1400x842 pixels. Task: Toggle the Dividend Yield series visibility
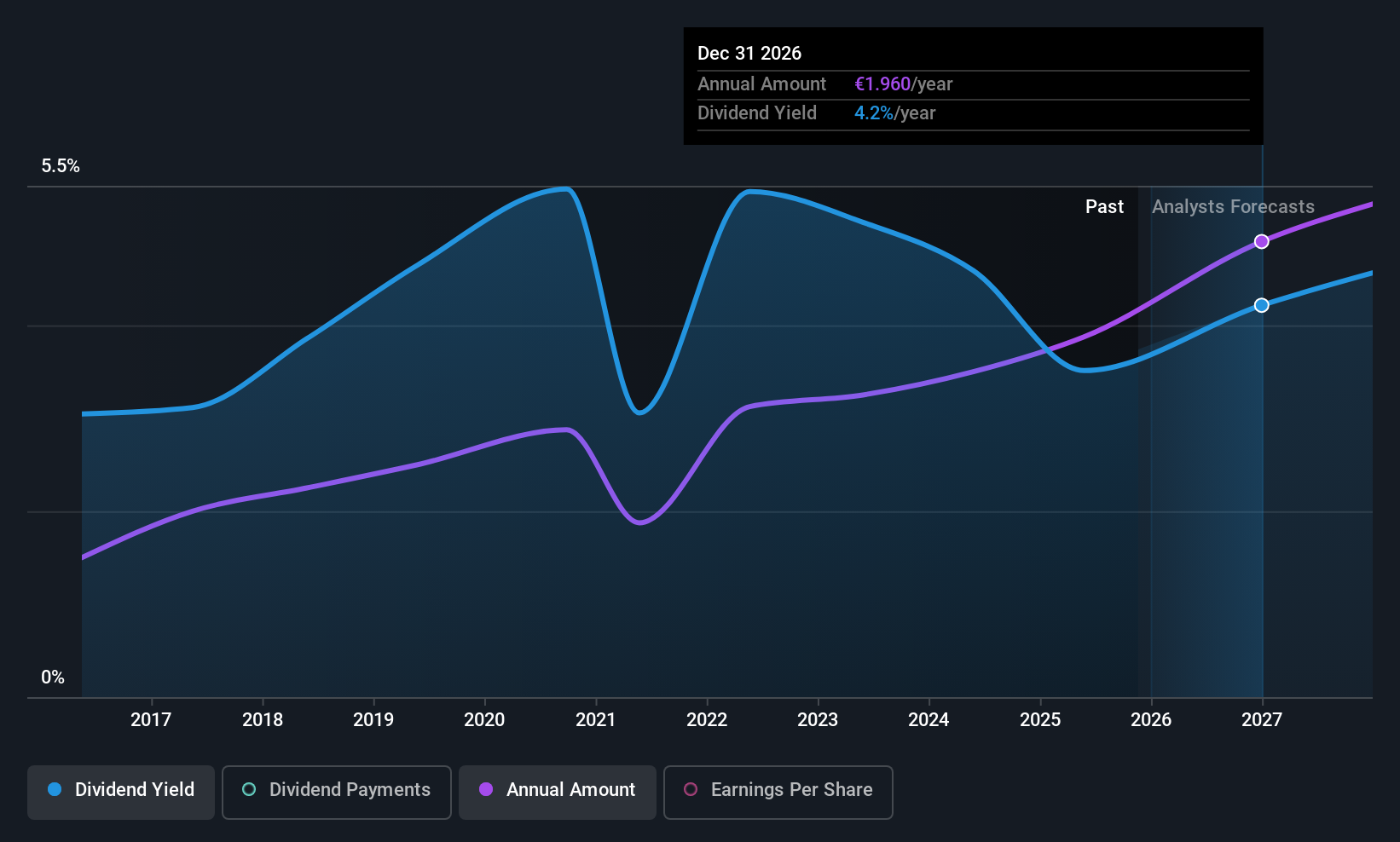pos(120,790)
